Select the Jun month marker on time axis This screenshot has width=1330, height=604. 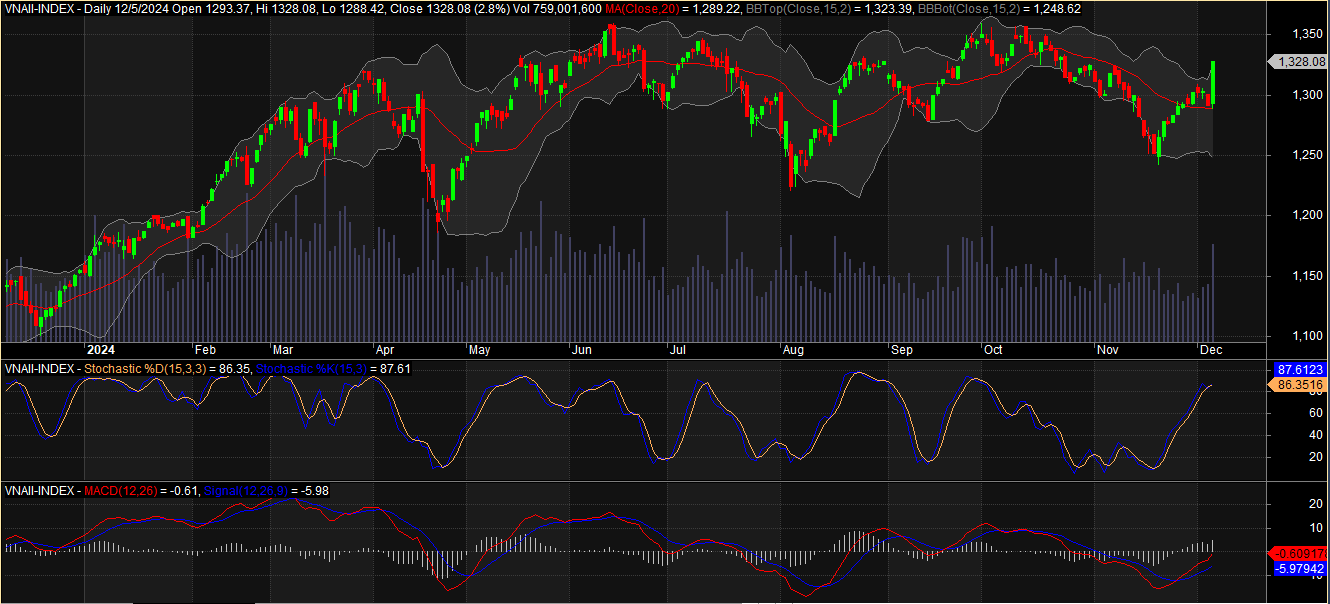coord(581,350)
